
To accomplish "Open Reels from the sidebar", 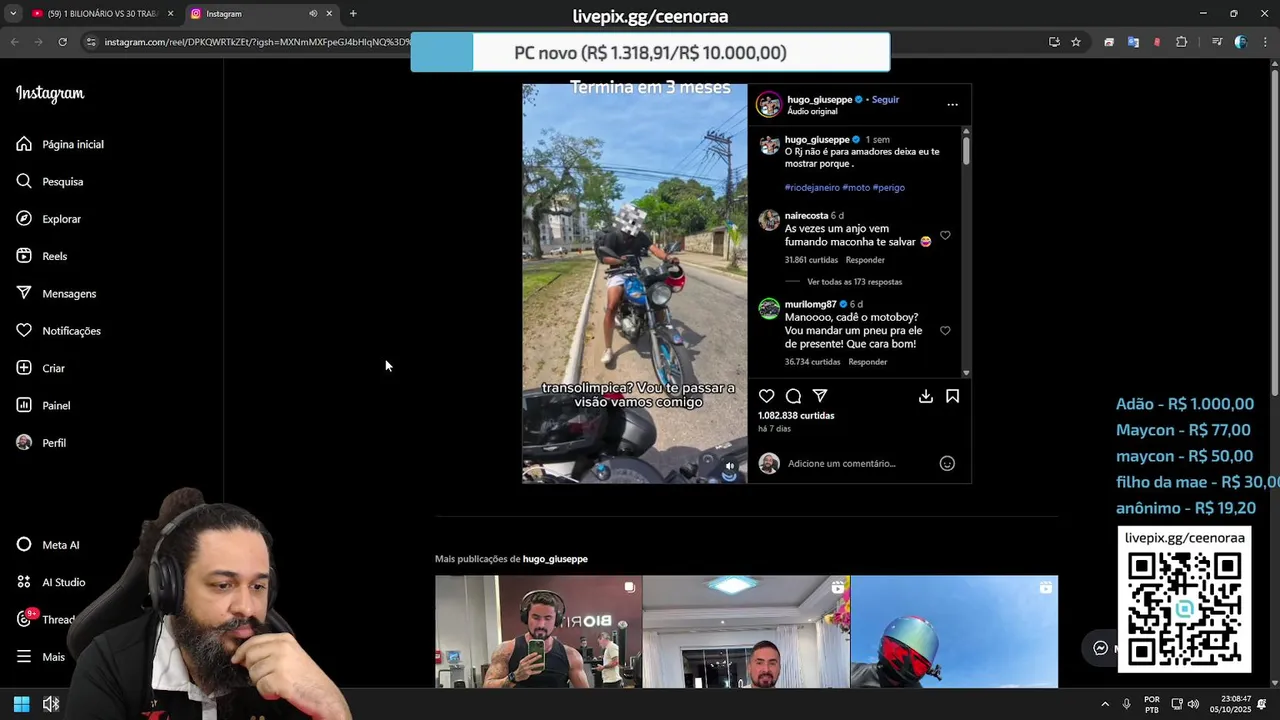I will [42, 256].
